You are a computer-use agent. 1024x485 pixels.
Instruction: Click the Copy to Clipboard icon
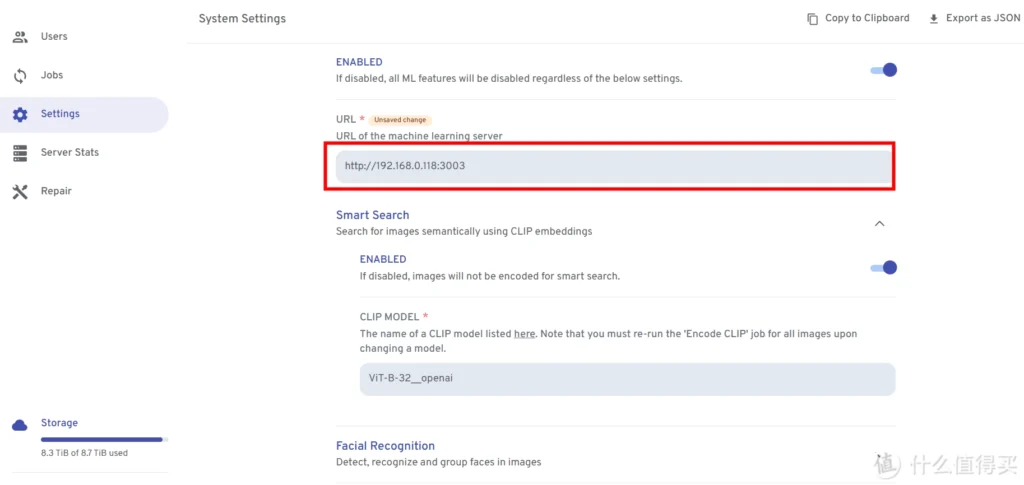pos(812,19)
